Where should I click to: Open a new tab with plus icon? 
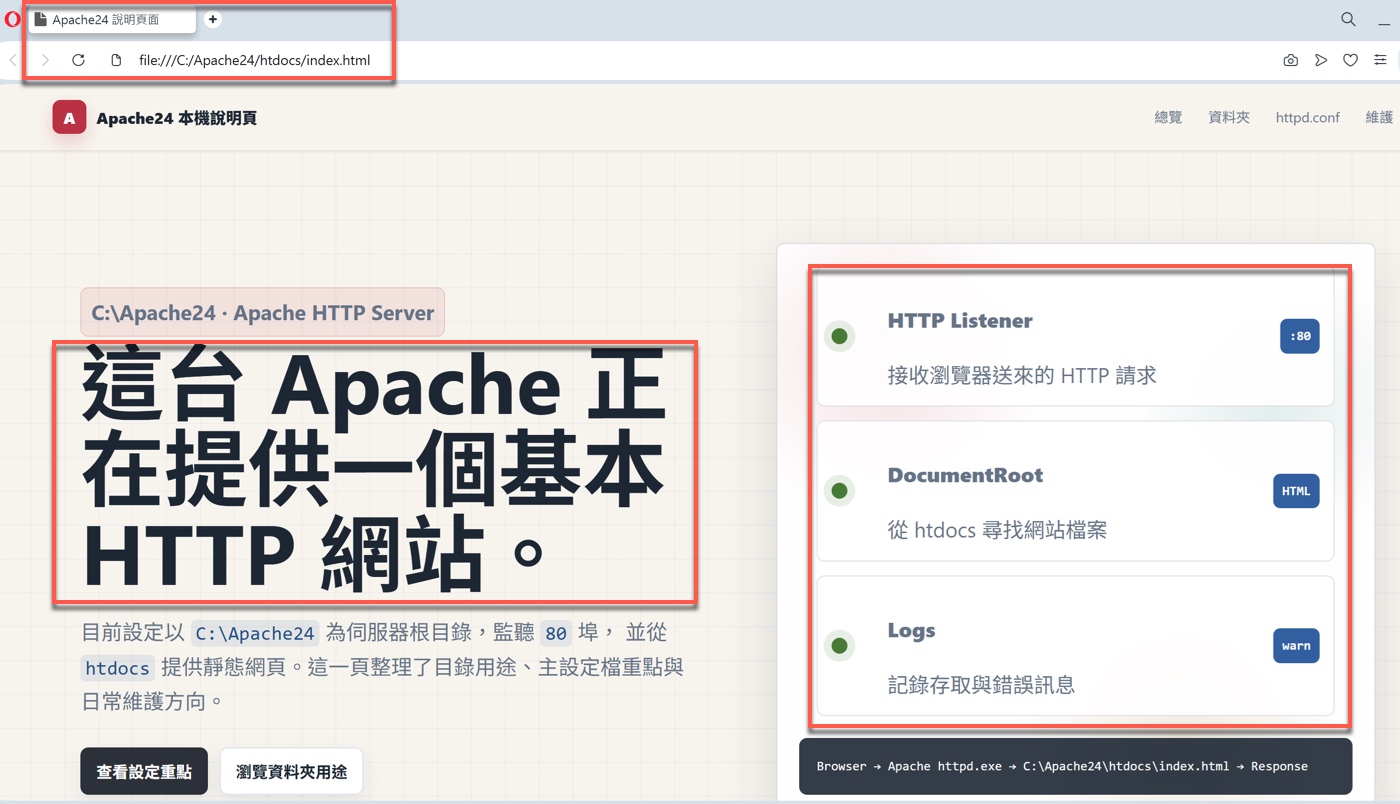213,19
